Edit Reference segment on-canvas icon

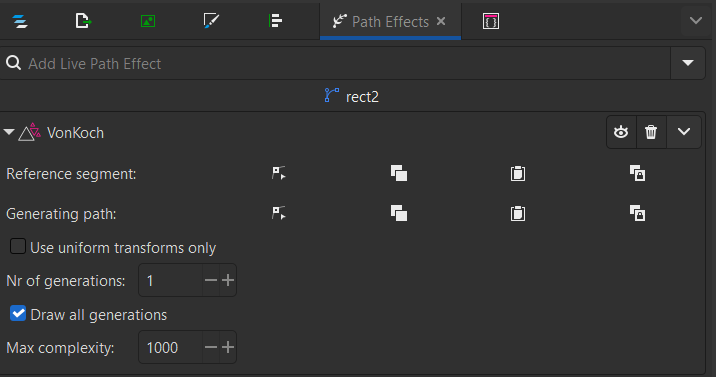(x=279, y=173)
